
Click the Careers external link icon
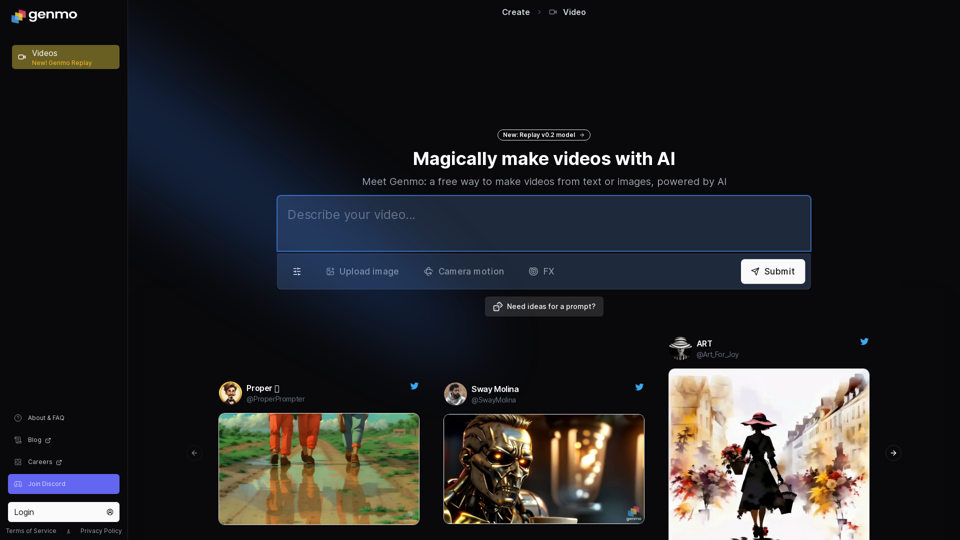coord(59,462)
